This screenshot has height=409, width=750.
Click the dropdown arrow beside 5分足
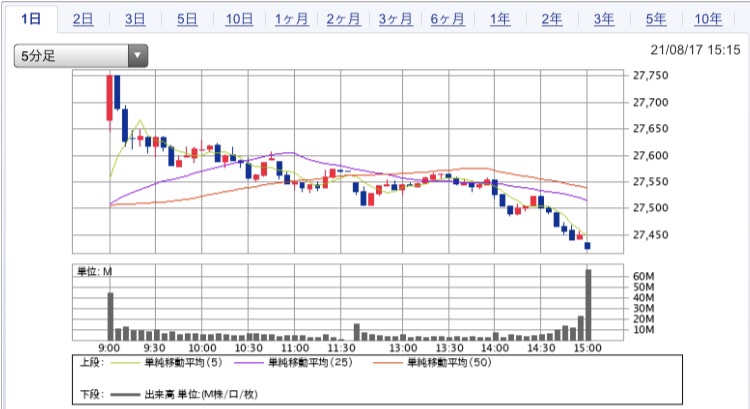tap(138, 56)
